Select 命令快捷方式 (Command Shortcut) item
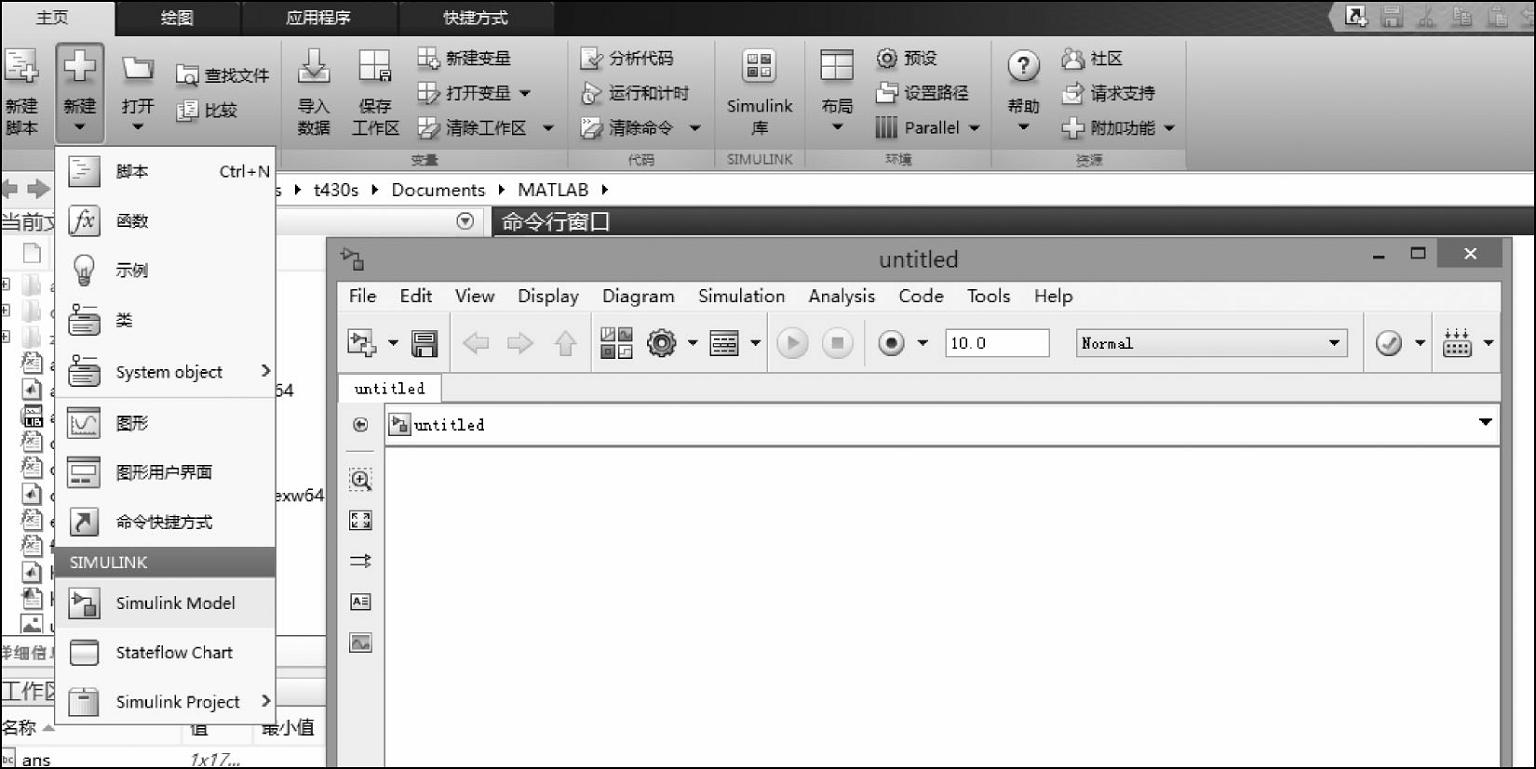The width and height of the screenshot is (1536, 769). pos(165,522)
